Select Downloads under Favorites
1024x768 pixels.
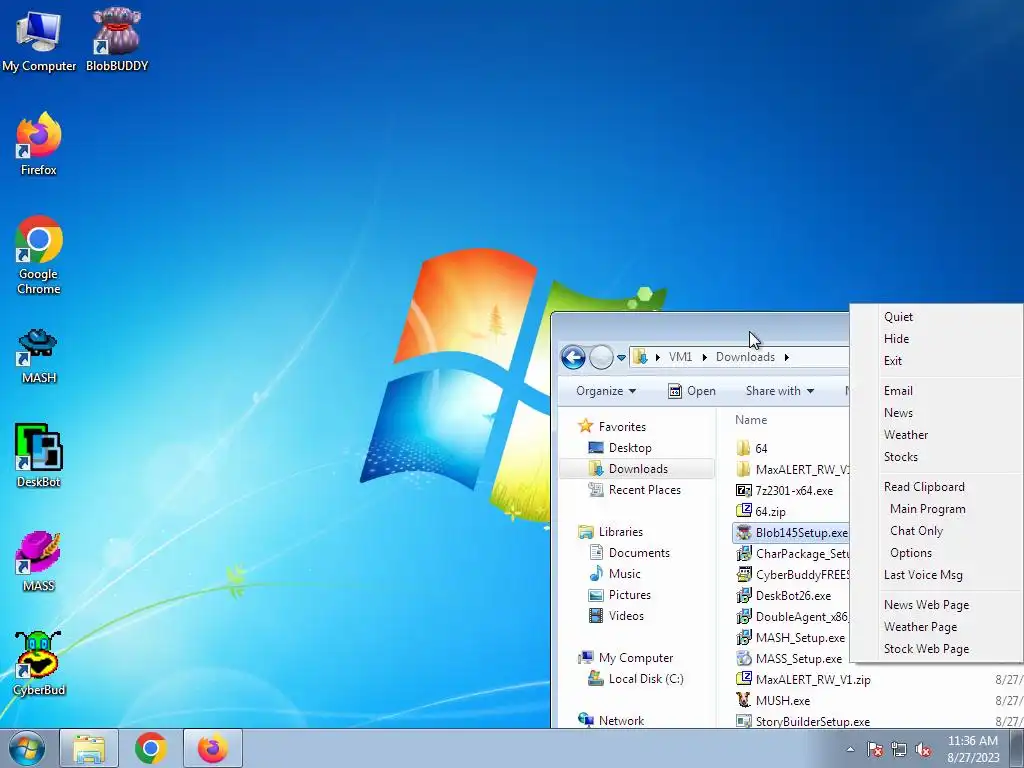click(x=638, y=469)
